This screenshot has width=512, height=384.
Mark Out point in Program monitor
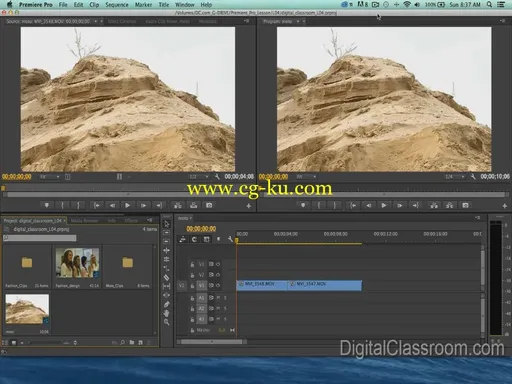point(334,205)
